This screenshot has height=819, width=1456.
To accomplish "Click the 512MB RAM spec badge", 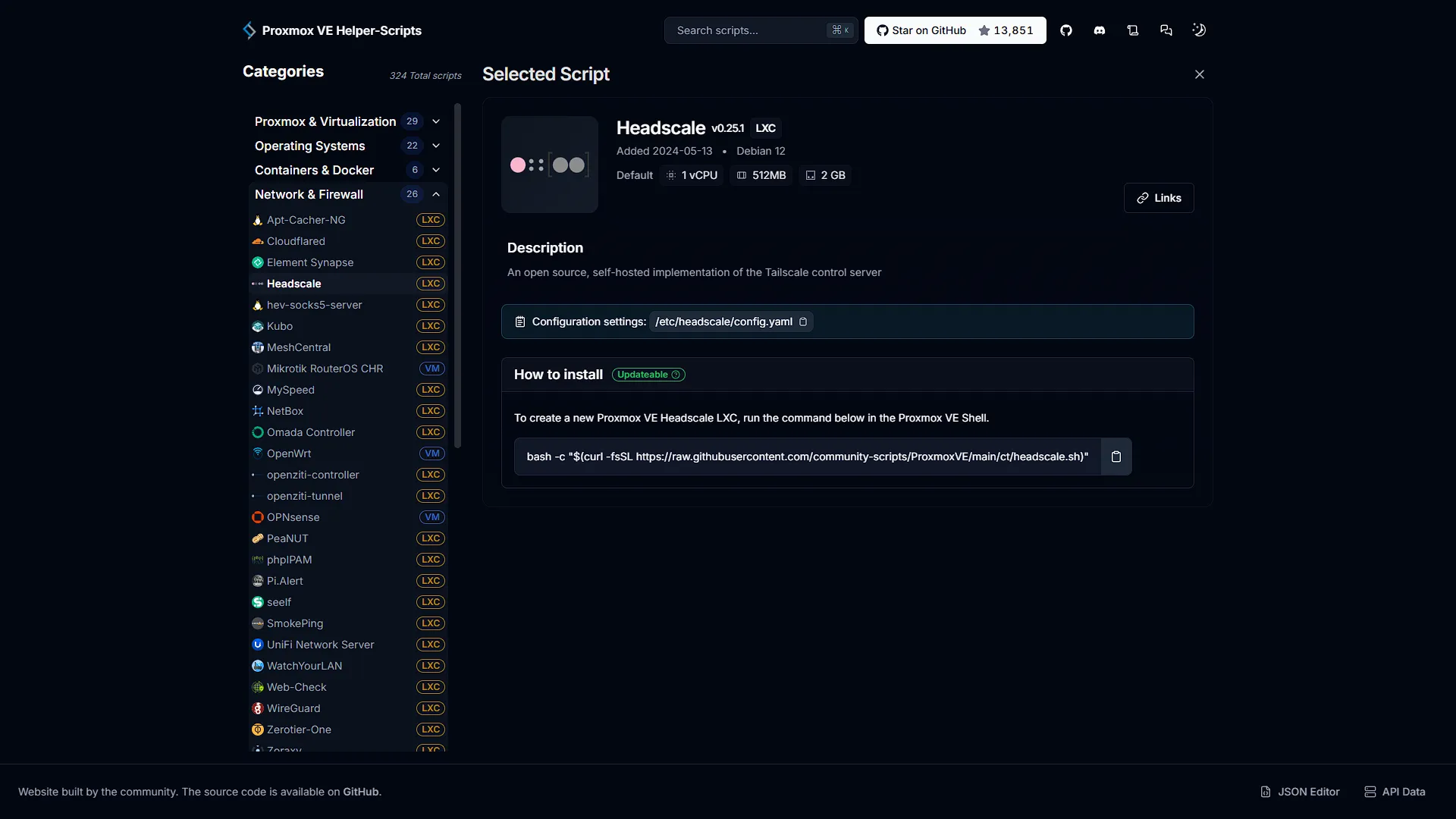I will pyautogui.click(x=761, y=175).
